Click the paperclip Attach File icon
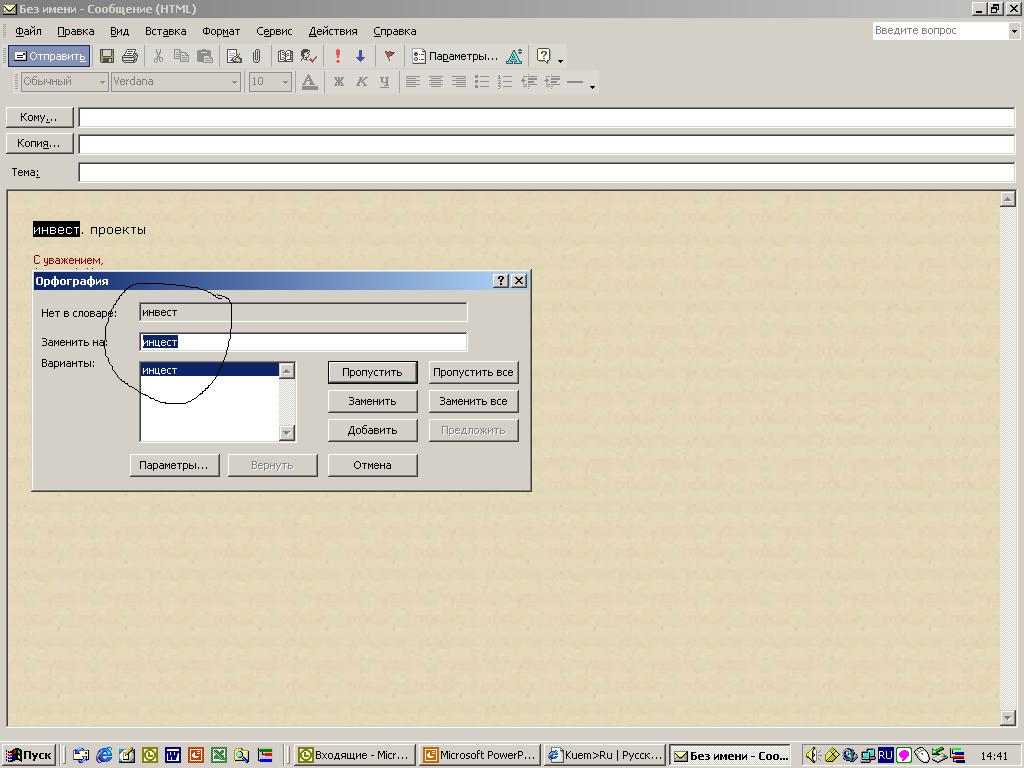The height and width of the screenshot is (768, 1024). tap(256, 57)
